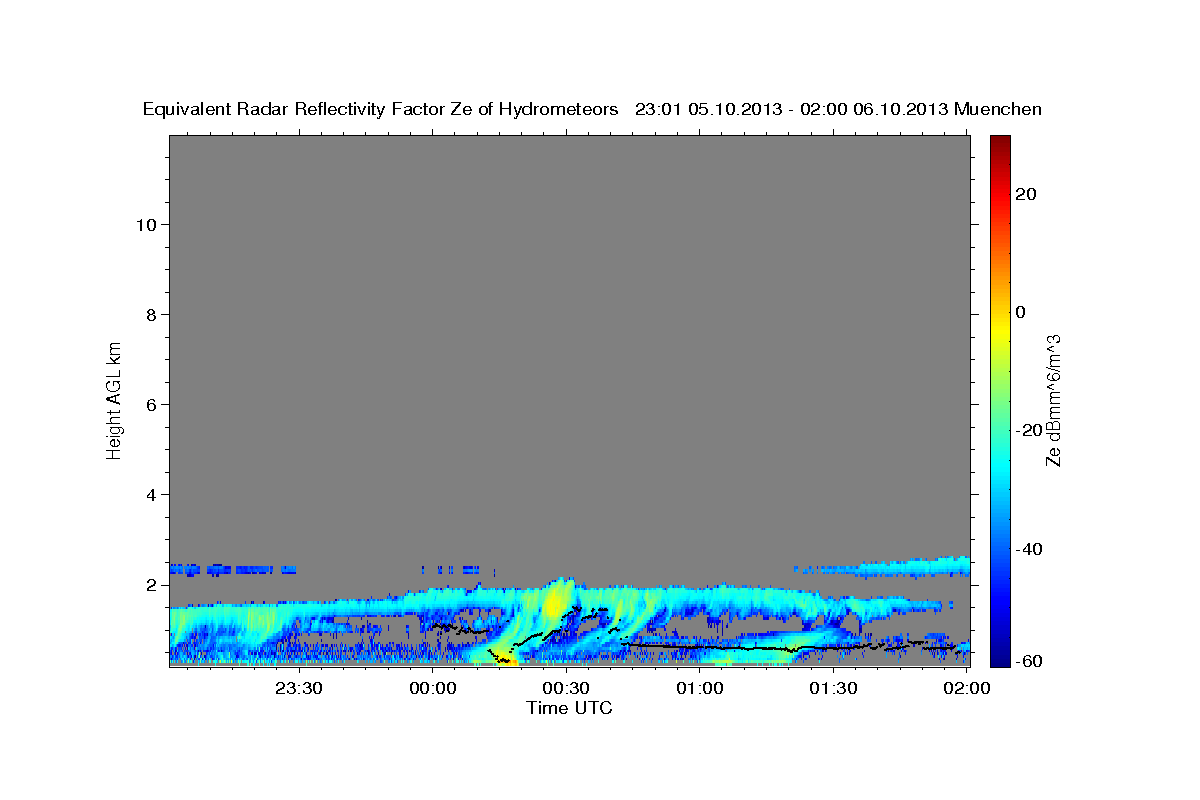
Task: Click the 'Time UTC' axis label
Action: click(569, 708)
